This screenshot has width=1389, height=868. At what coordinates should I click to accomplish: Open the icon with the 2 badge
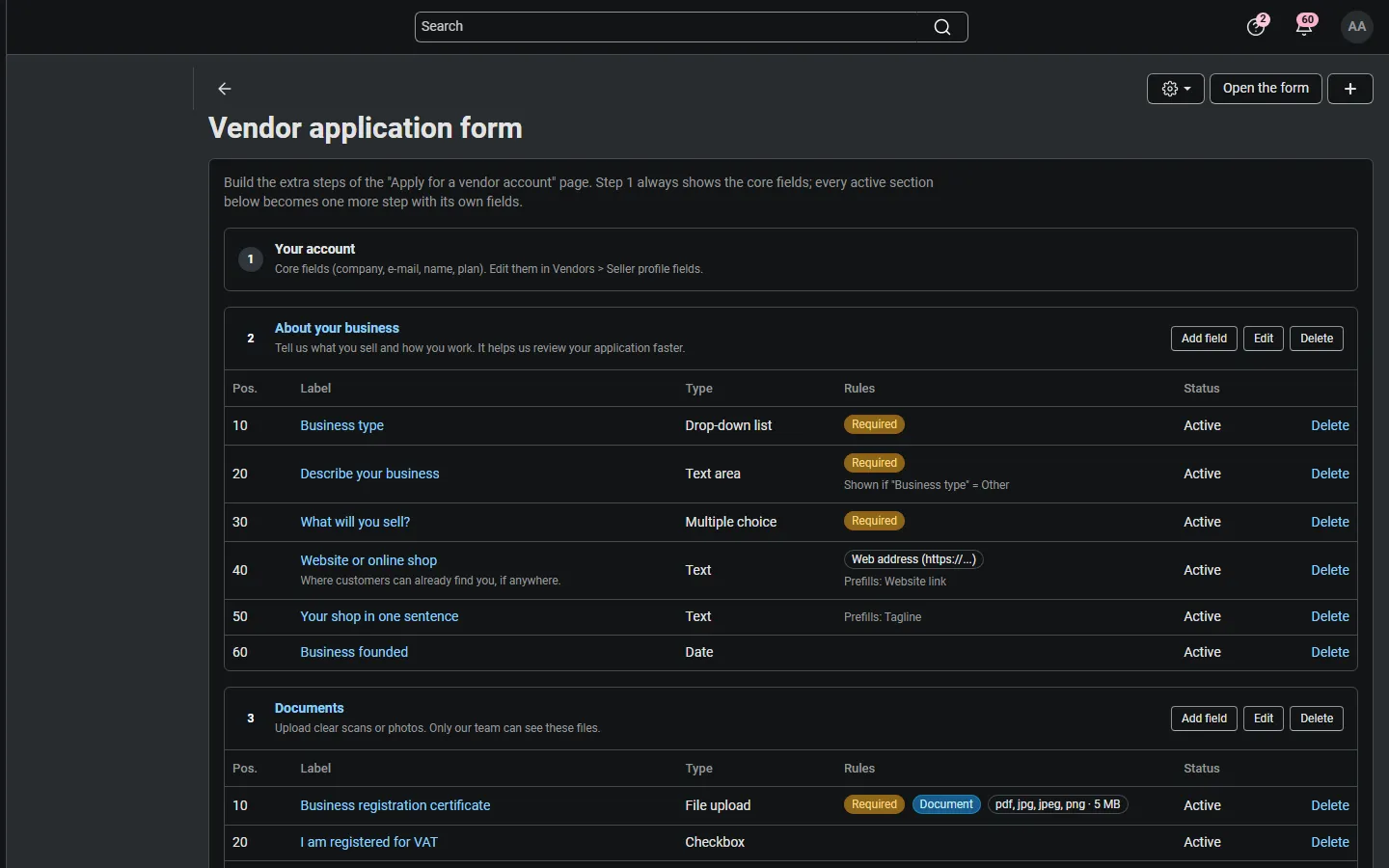pos(1257,26)
